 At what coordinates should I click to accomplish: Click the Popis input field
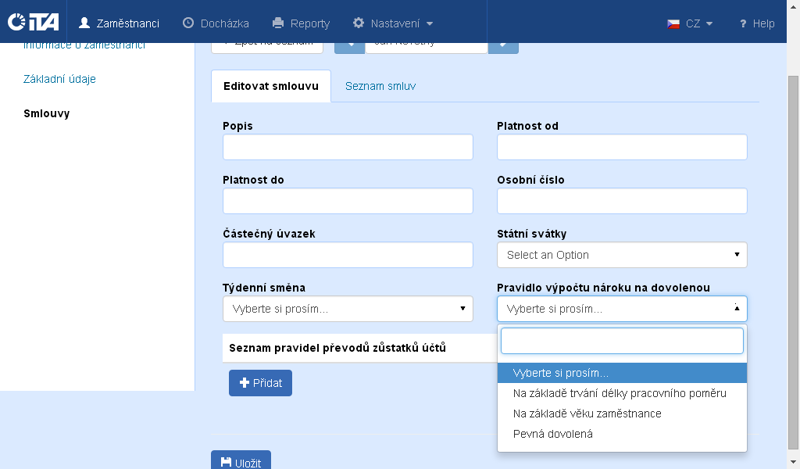pyautogui.click(x=347, y=147)
